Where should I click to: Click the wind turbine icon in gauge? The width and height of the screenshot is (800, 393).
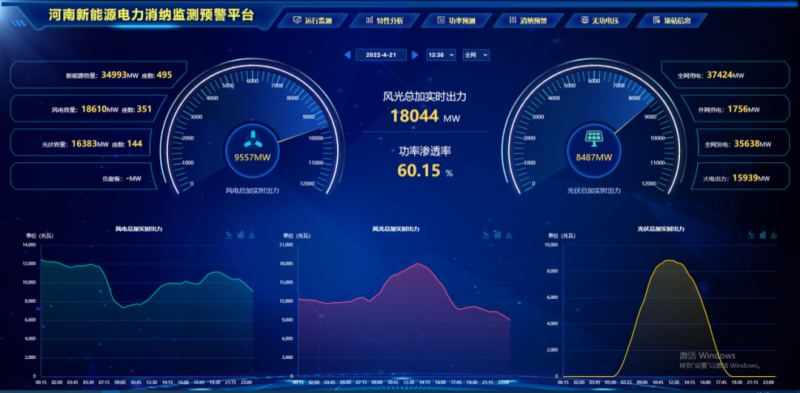(252, 138)
